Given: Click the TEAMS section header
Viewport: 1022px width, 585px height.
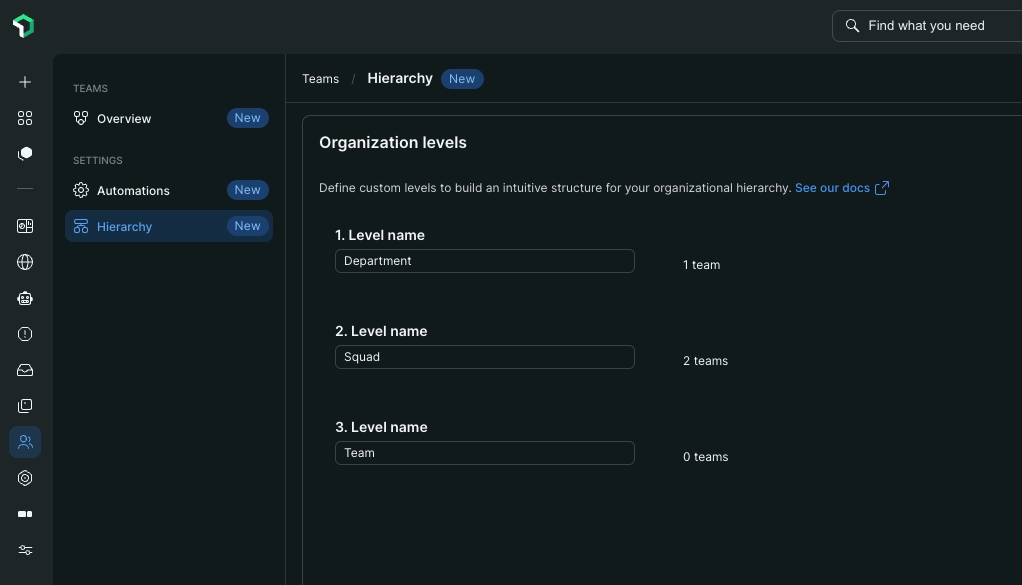Looking at the screenshot, I should [91, 89].
